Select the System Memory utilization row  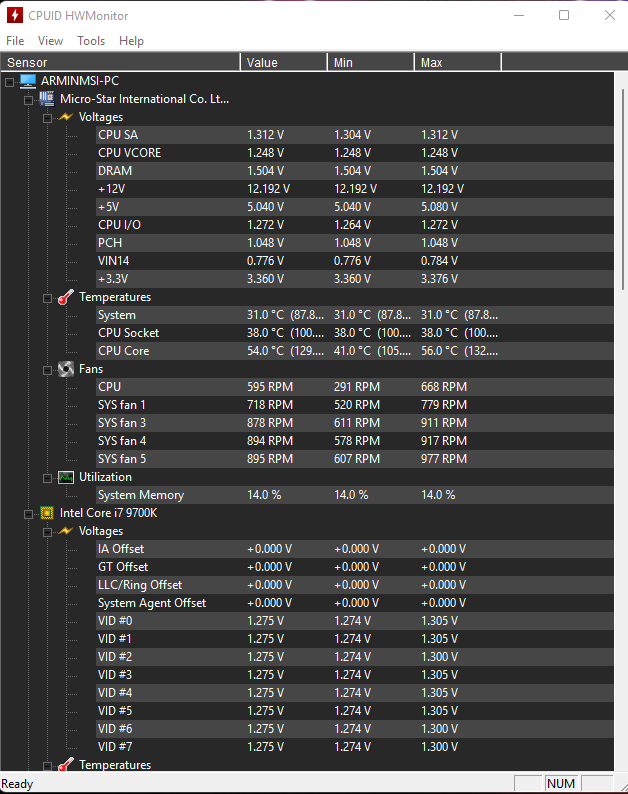point(355,495)
